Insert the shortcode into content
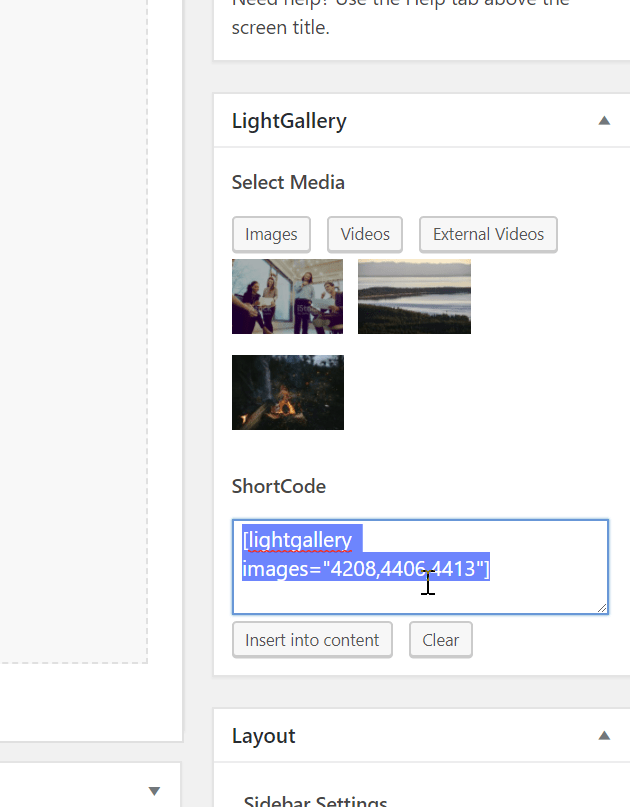This screenshot has height=807, width=630. click(312, 639)
